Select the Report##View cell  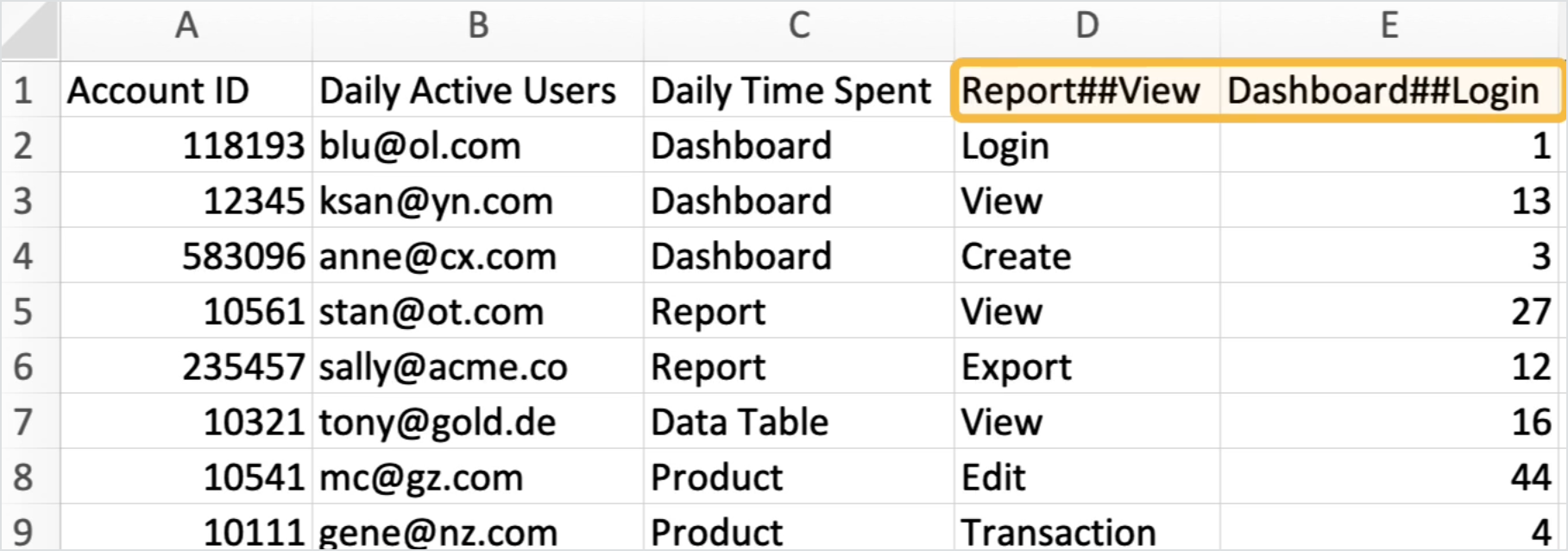tap(1081, 91)
